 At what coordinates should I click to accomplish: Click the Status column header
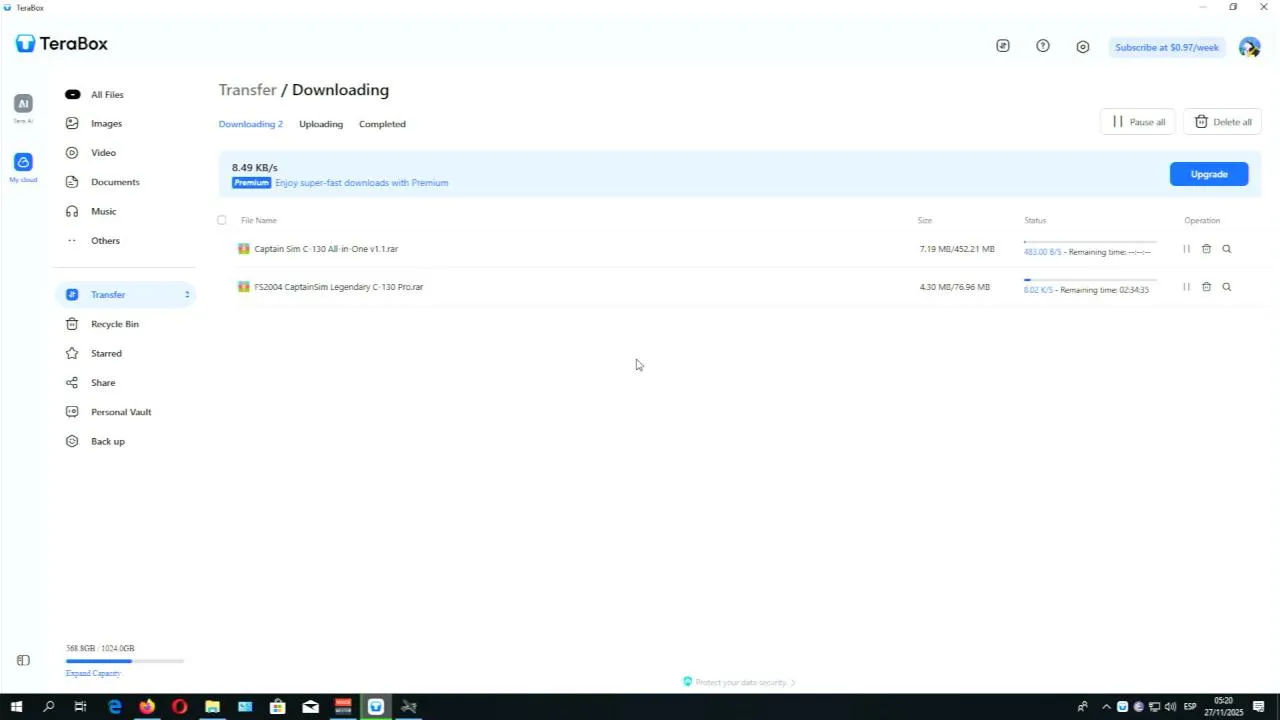click(x=1035, y=220)
